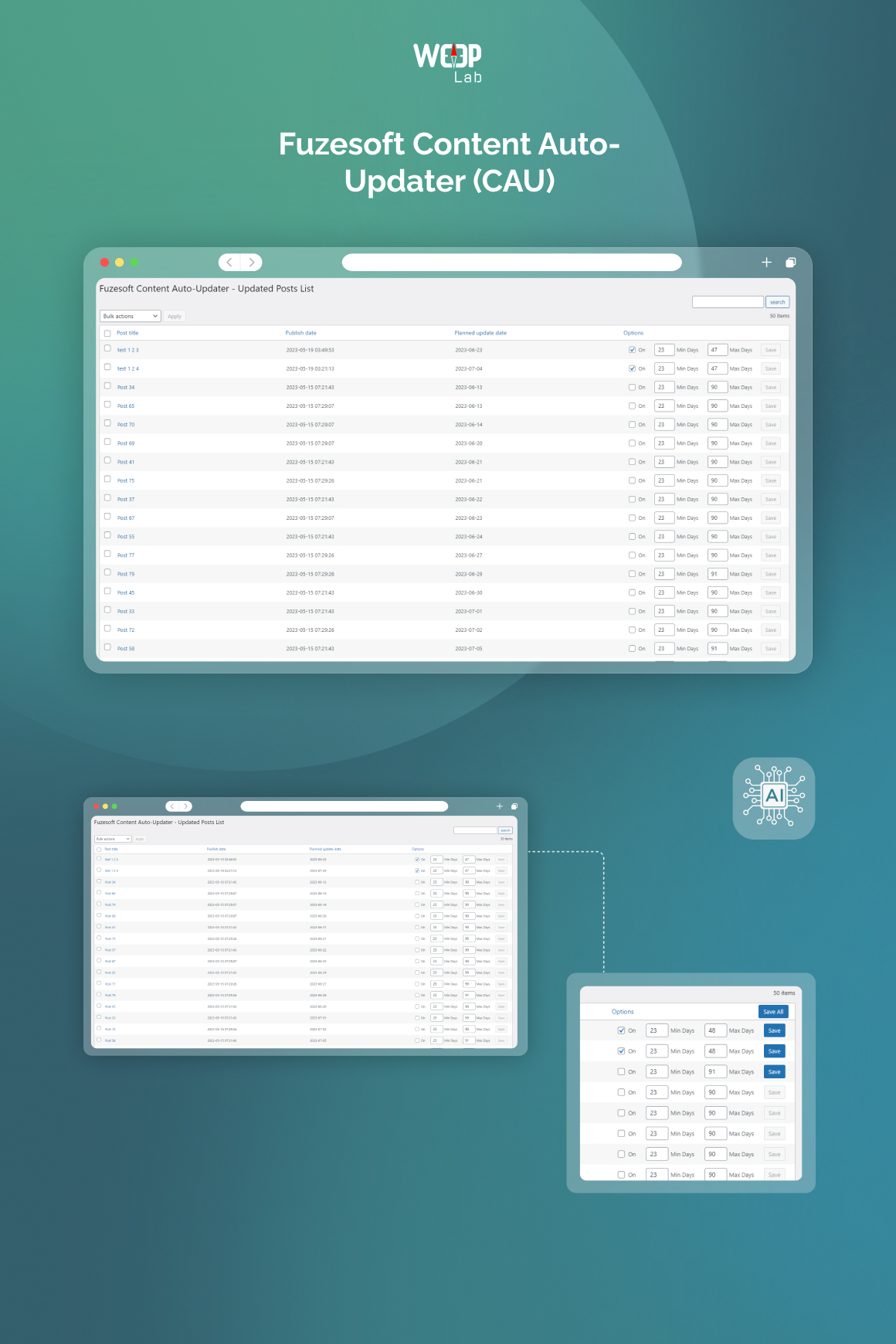Click the publish date 2023-05-19 03:49:53
The height and width of the screenshot is (1344, 896).
click(x=310, y=350)
